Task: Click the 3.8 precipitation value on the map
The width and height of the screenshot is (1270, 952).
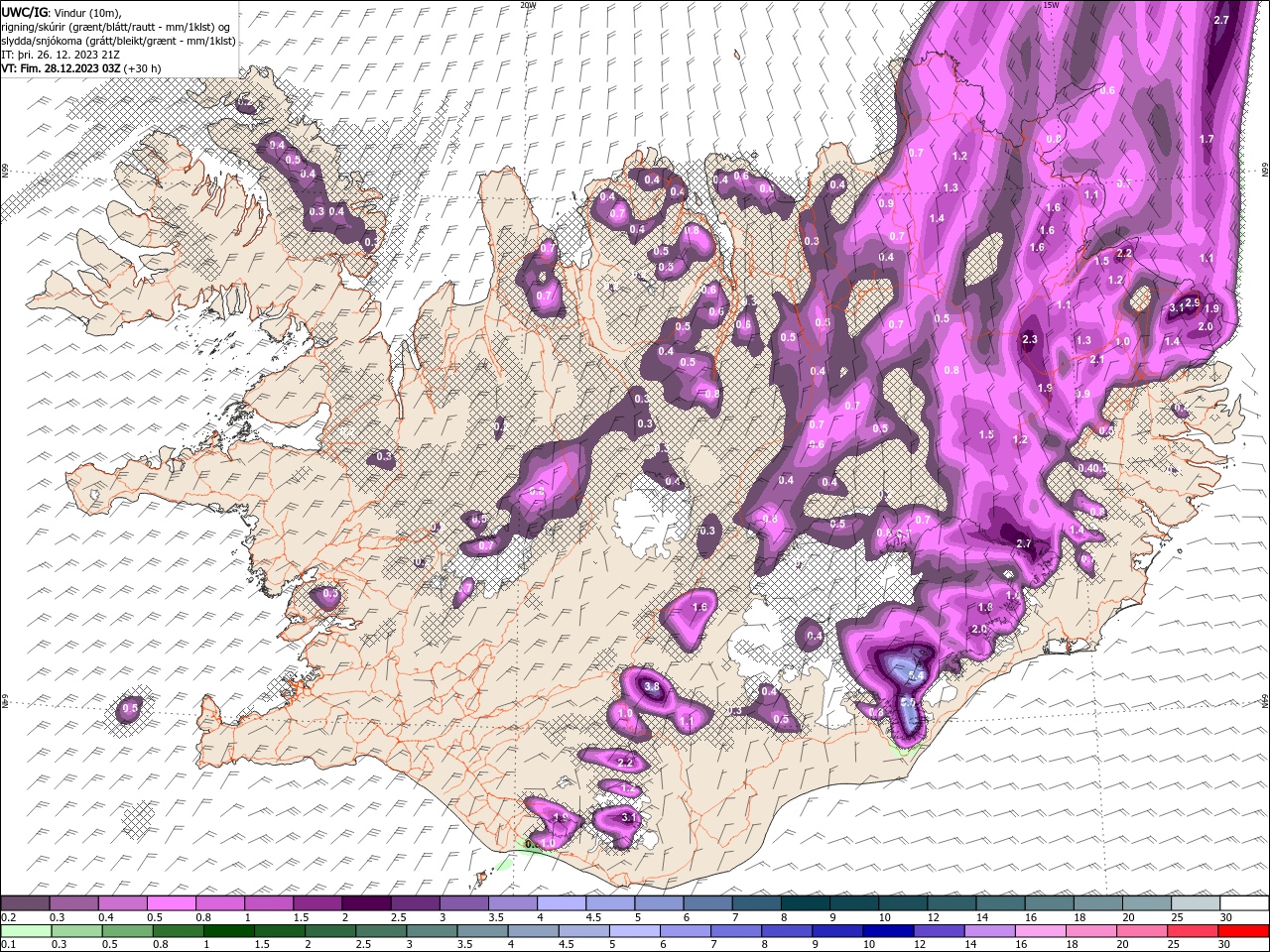Action: pyautogui.click(x=652, y=686)
